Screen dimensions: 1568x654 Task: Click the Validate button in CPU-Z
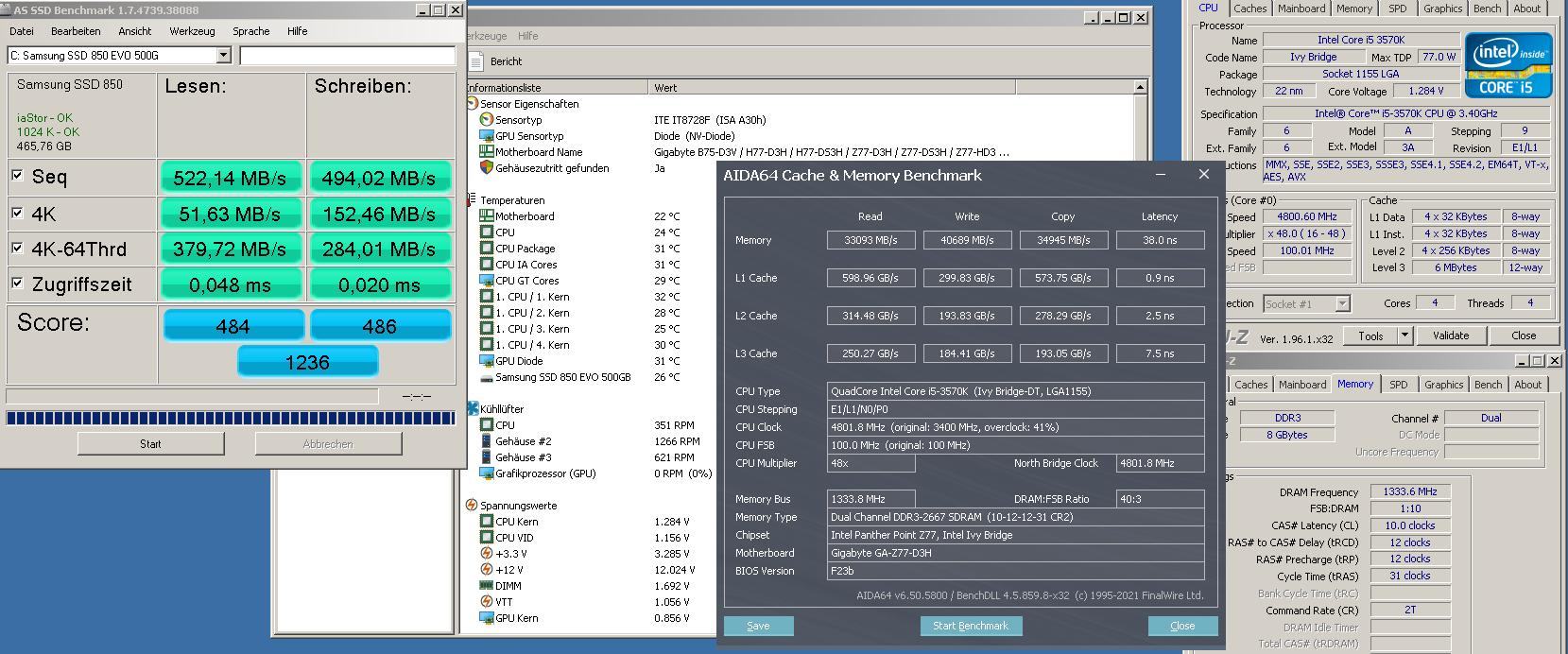point(1450,336)
